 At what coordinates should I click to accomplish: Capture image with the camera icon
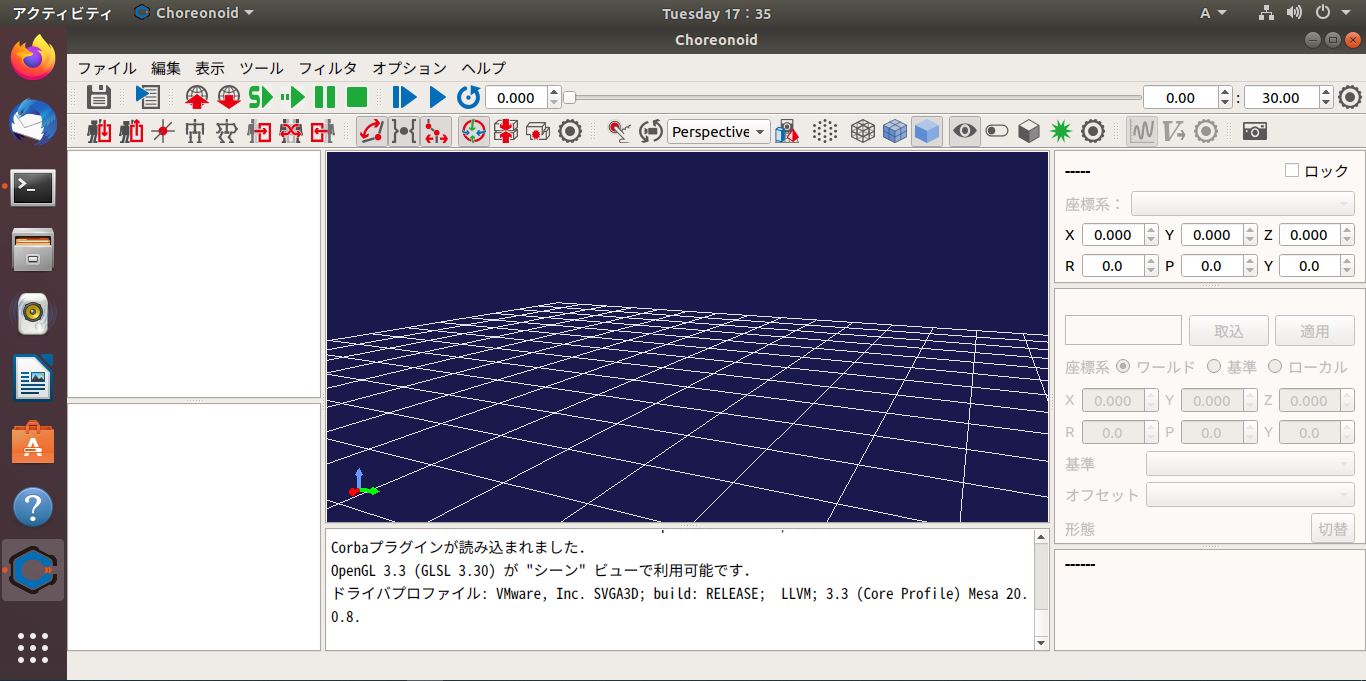(1255, 131)
